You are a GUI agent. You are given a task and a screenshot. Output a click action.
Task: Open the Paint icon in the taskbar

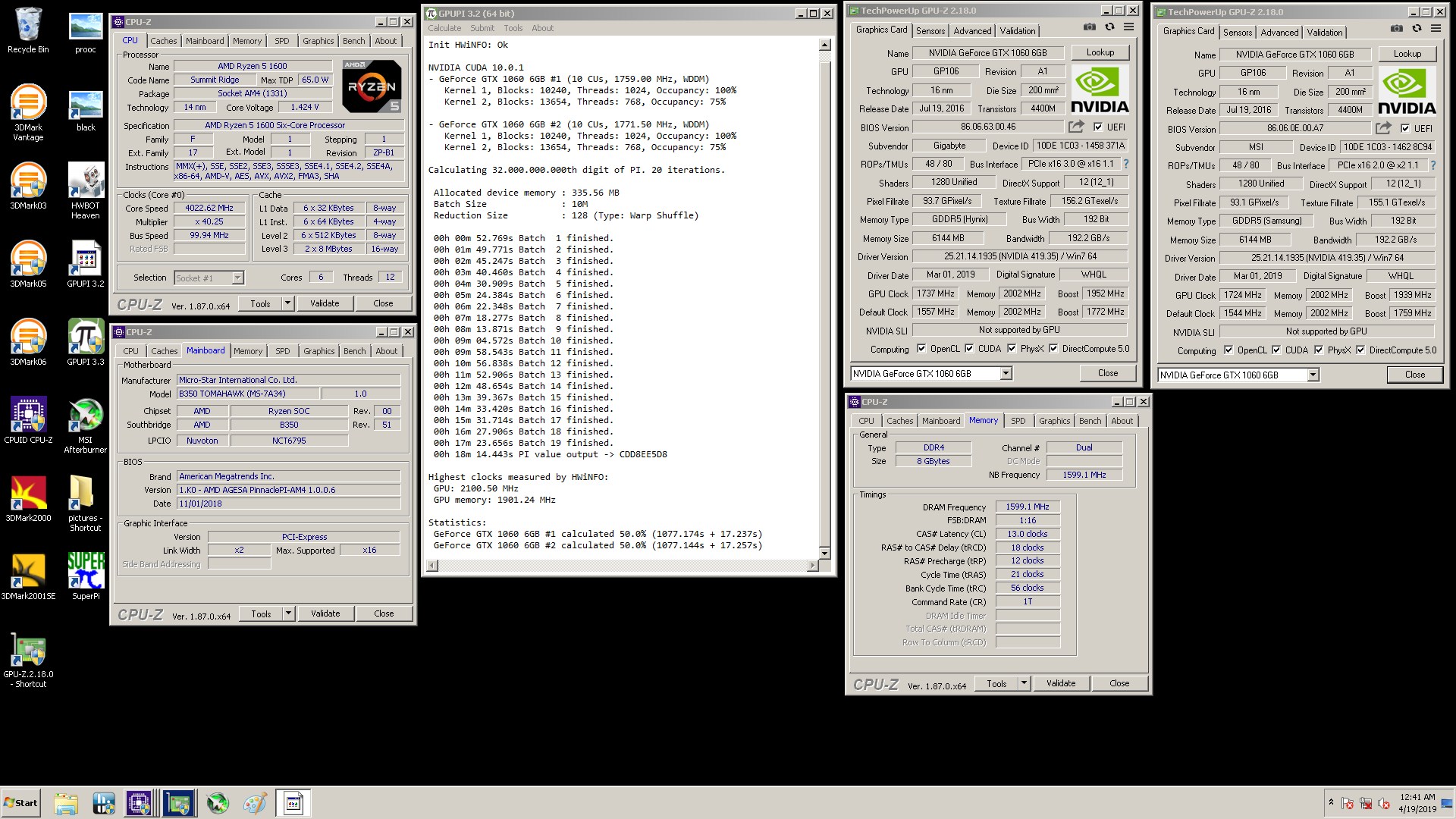(255, 803)
